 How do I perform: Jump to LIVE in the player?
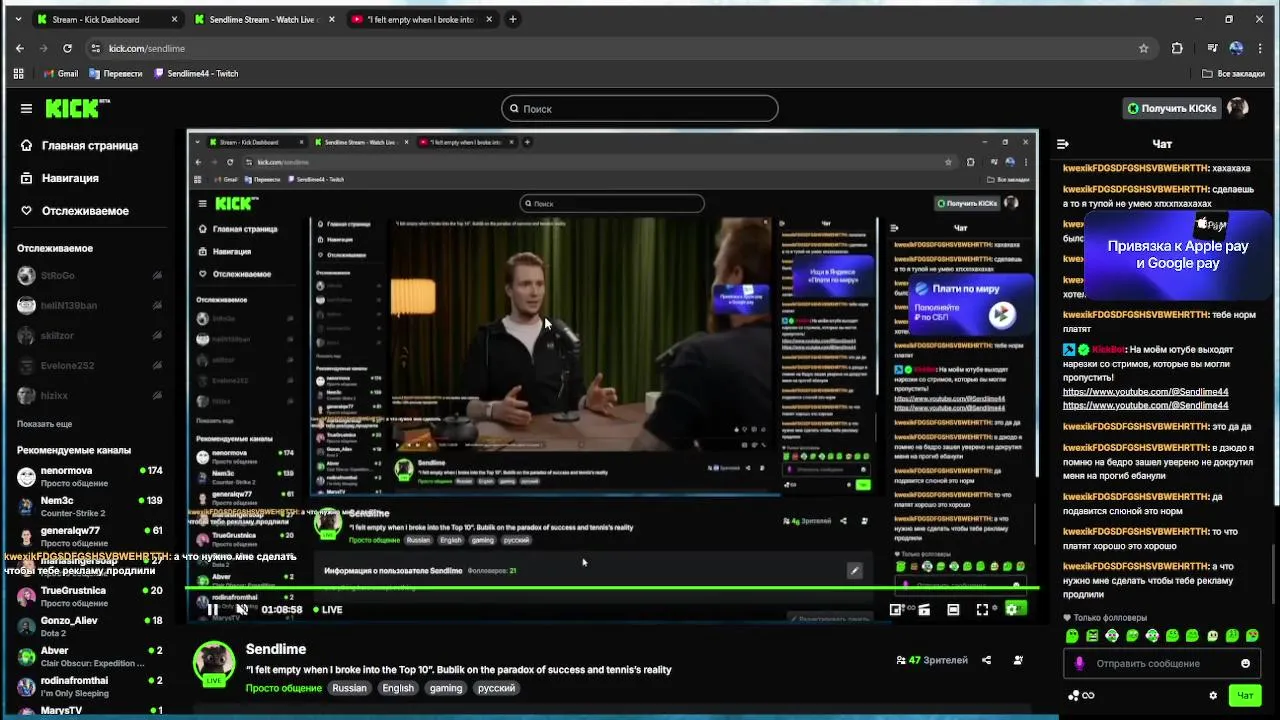click(x=328, y=609)
